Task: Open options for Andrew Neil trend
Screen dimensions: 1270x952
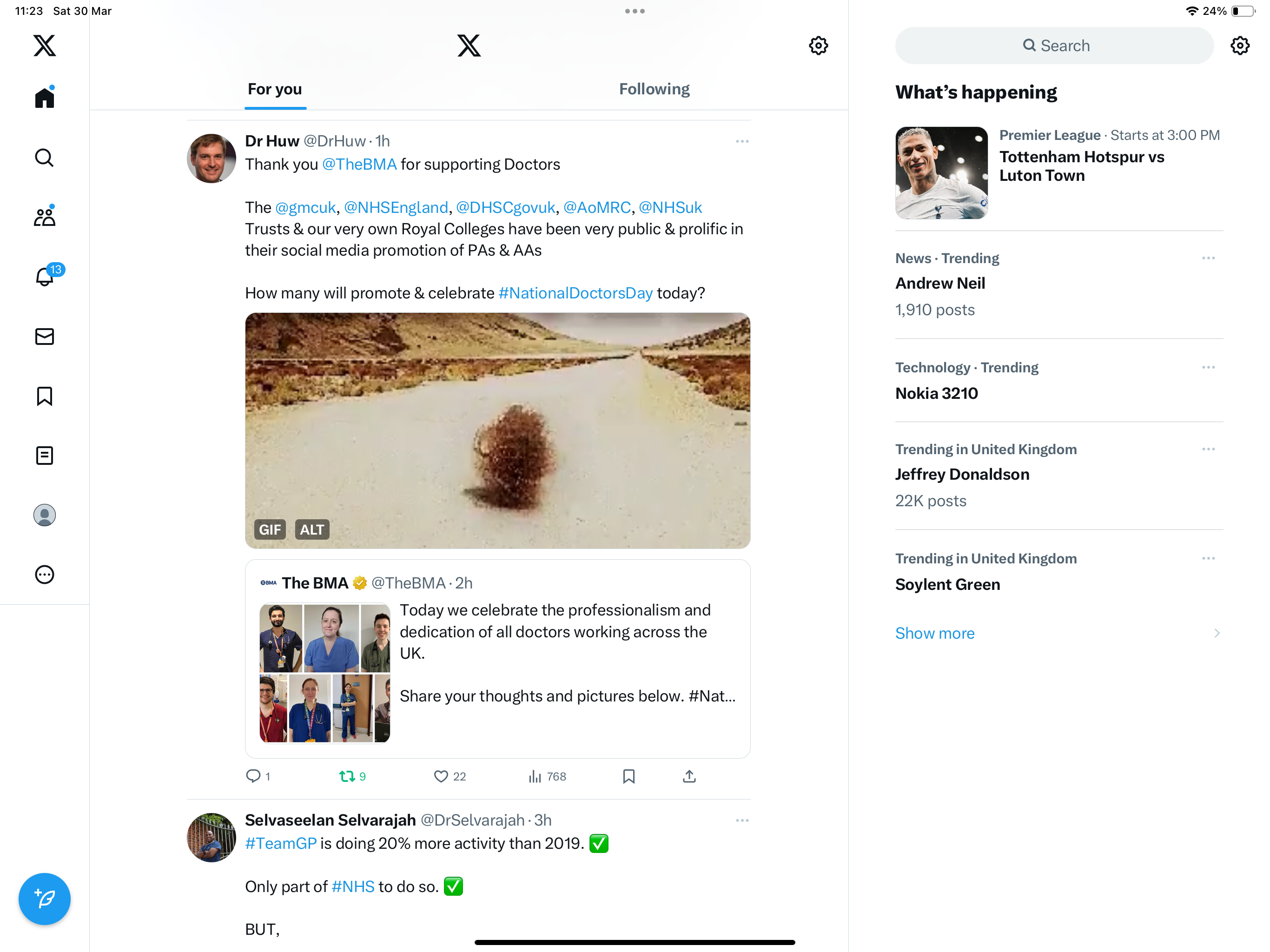Action: (x=1208, y=258)
